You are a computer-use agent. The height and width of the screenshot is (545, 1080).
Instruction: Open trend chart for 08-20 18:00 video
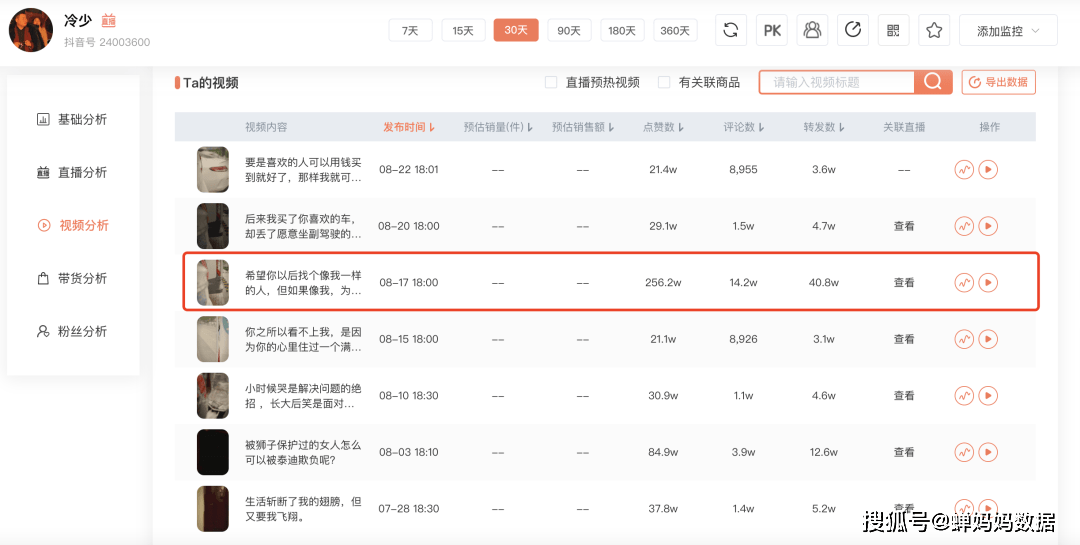[964, 226]
